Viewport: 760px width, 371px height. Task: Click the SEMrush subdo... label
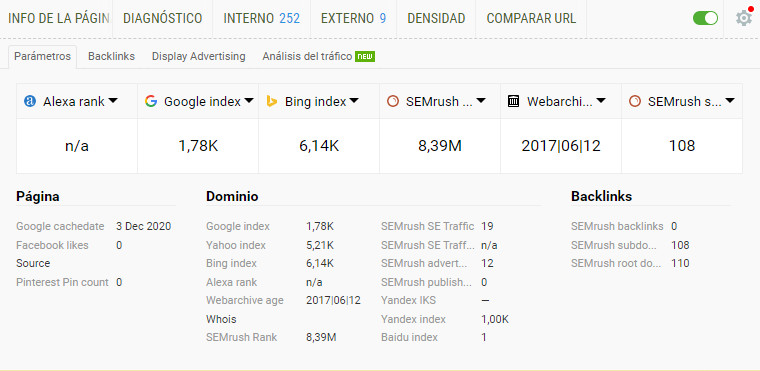coord(614,245)
